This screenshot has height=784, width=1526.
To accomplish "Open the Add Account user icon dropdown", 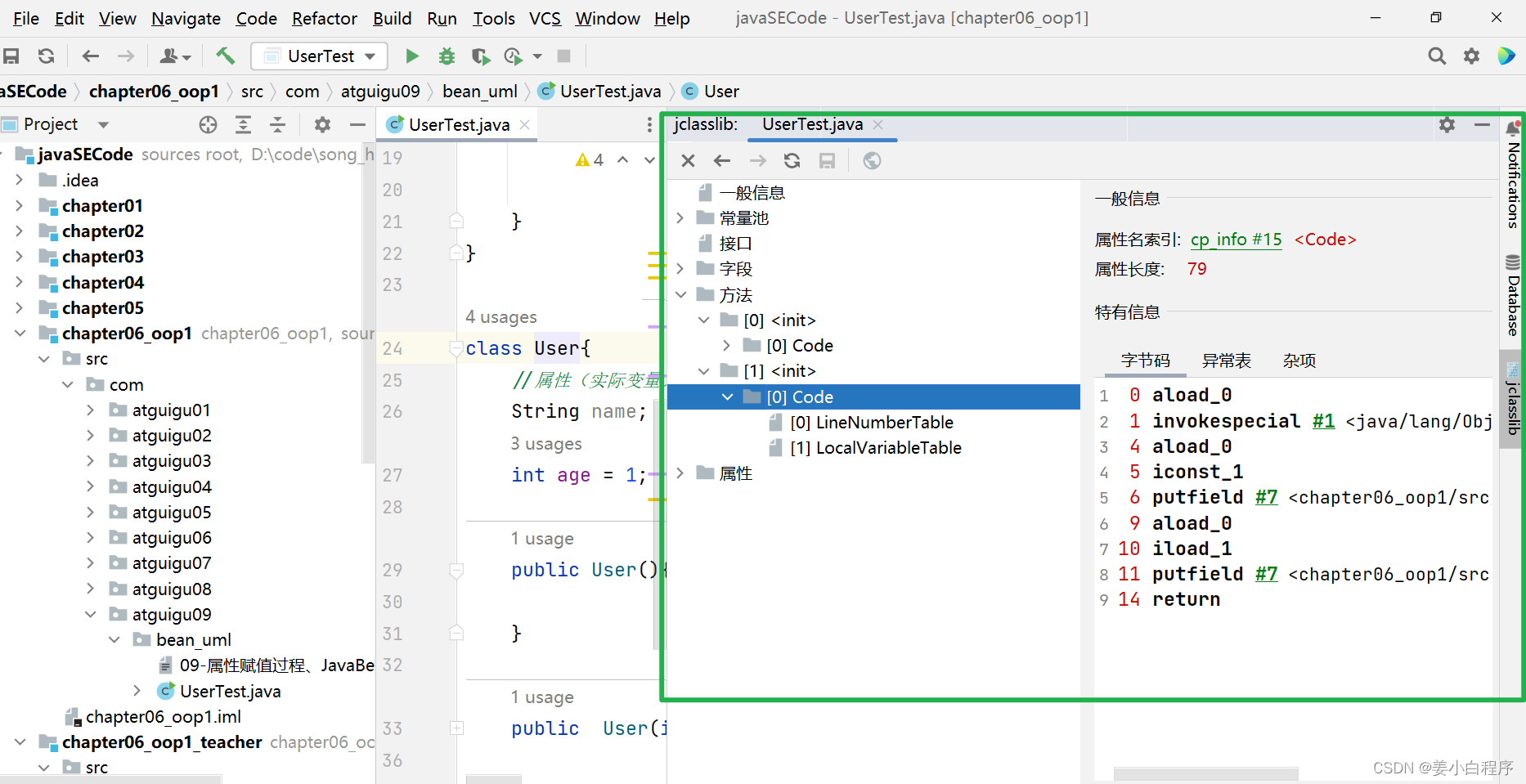I will coord(175,56).
